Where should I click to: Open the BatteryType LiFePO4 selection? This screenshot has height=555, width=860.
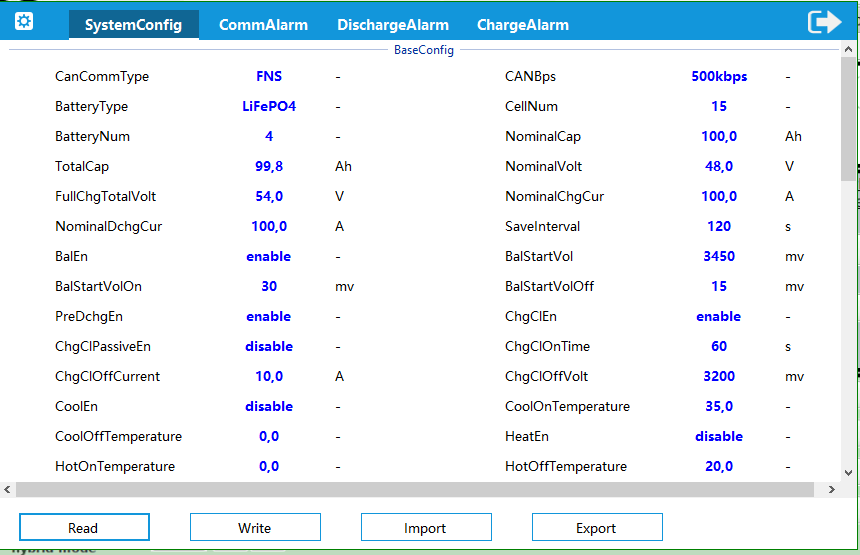268,107
